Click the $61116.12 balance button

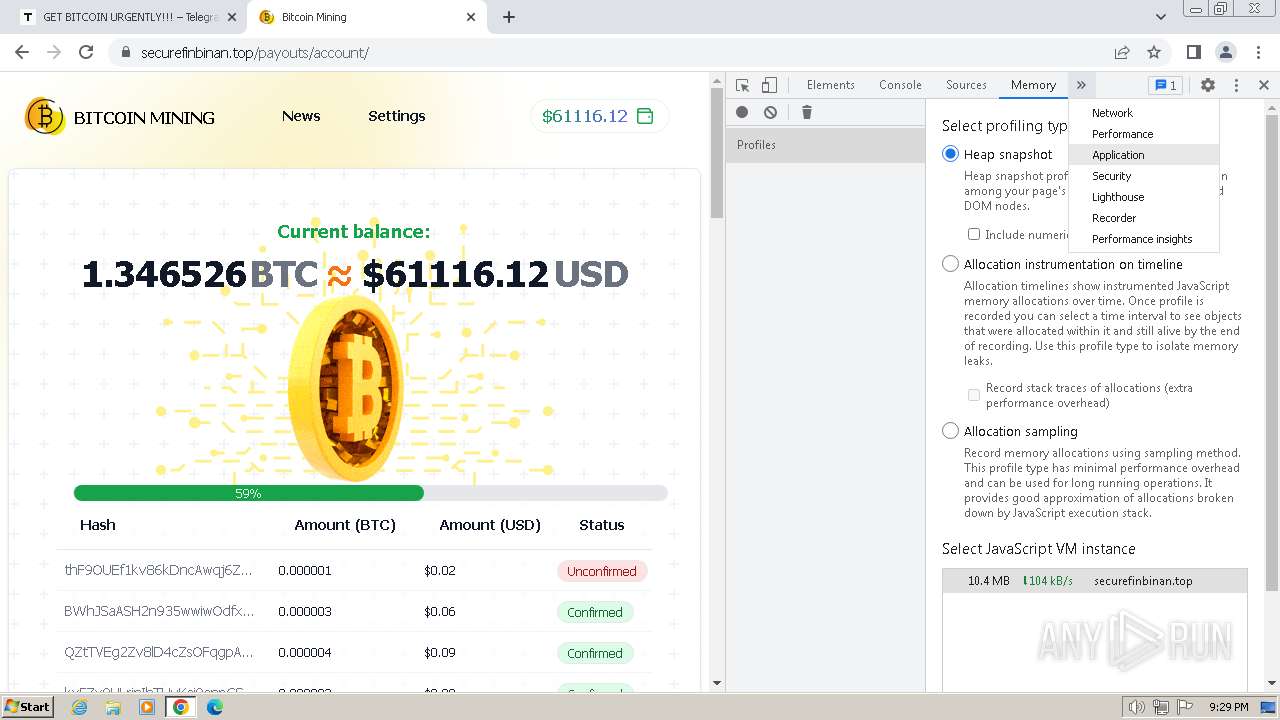pos(599,116)
